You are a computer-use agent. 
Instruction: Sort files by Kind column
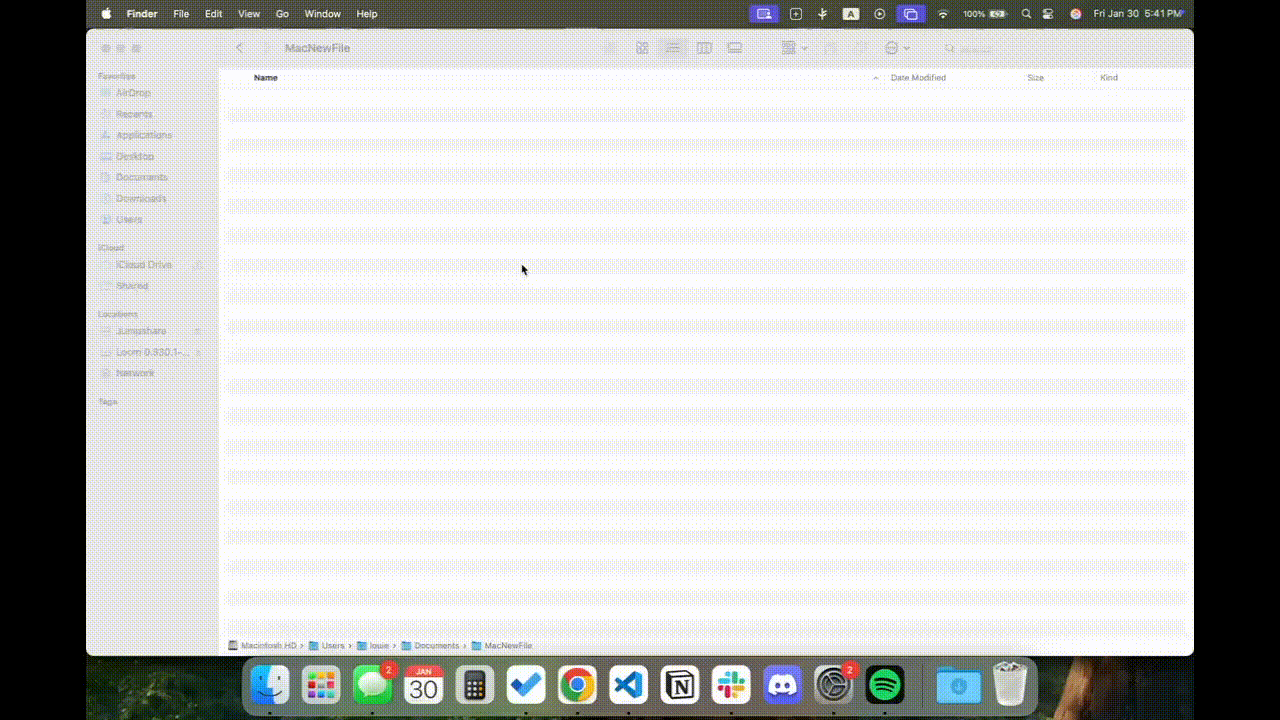[x=1109, y=77]
